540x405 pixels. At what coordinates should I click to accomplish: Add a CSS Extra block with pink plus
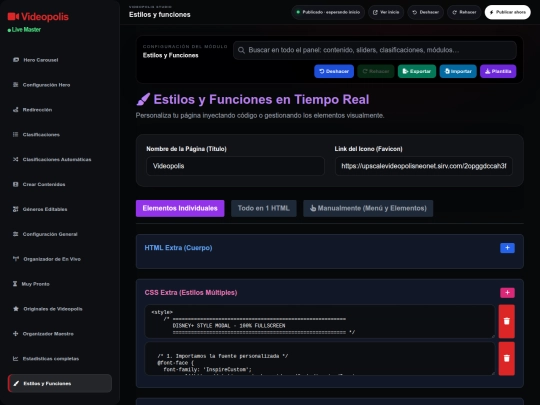[507, 293]
